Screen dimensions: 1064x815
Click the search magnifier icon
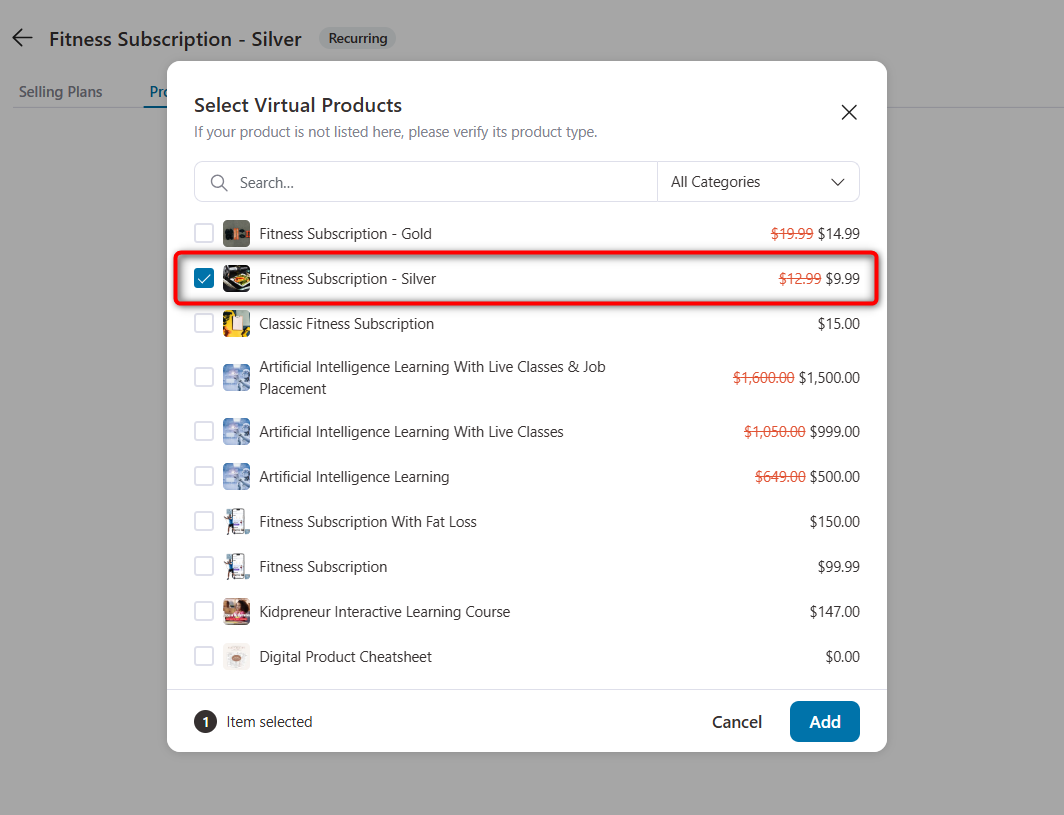(x=218, y=181)
